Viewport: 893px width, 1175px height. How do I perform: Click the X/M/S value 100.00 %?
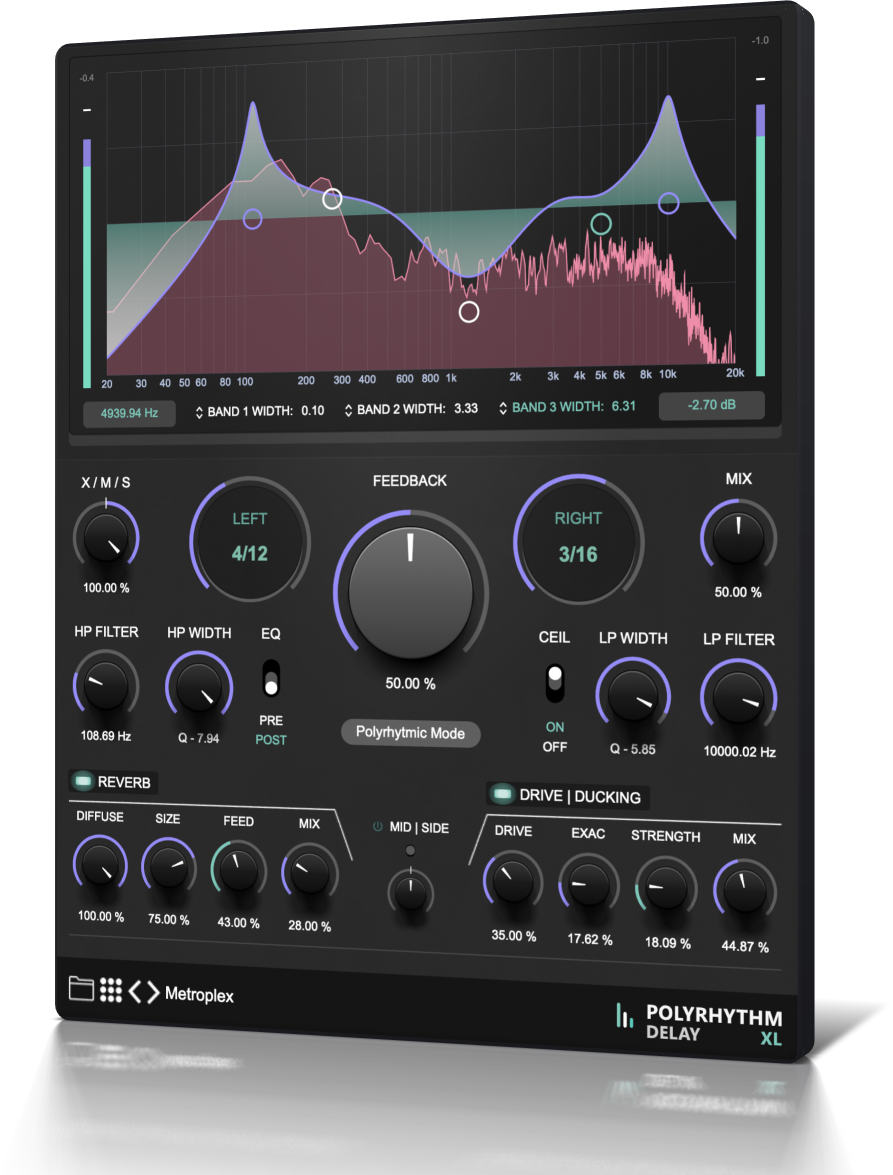(x=106, y=588)
